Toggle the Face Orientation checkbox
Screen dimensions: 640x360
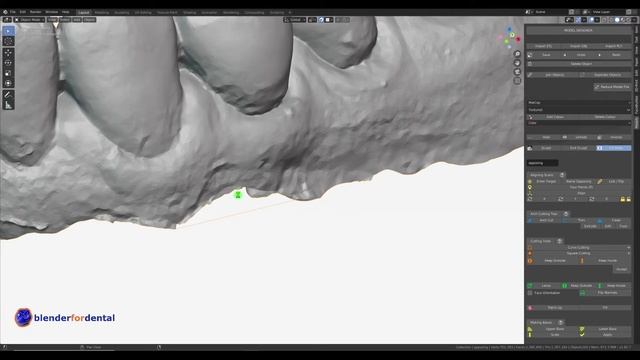pyautogui.click(x=530, y=293)
